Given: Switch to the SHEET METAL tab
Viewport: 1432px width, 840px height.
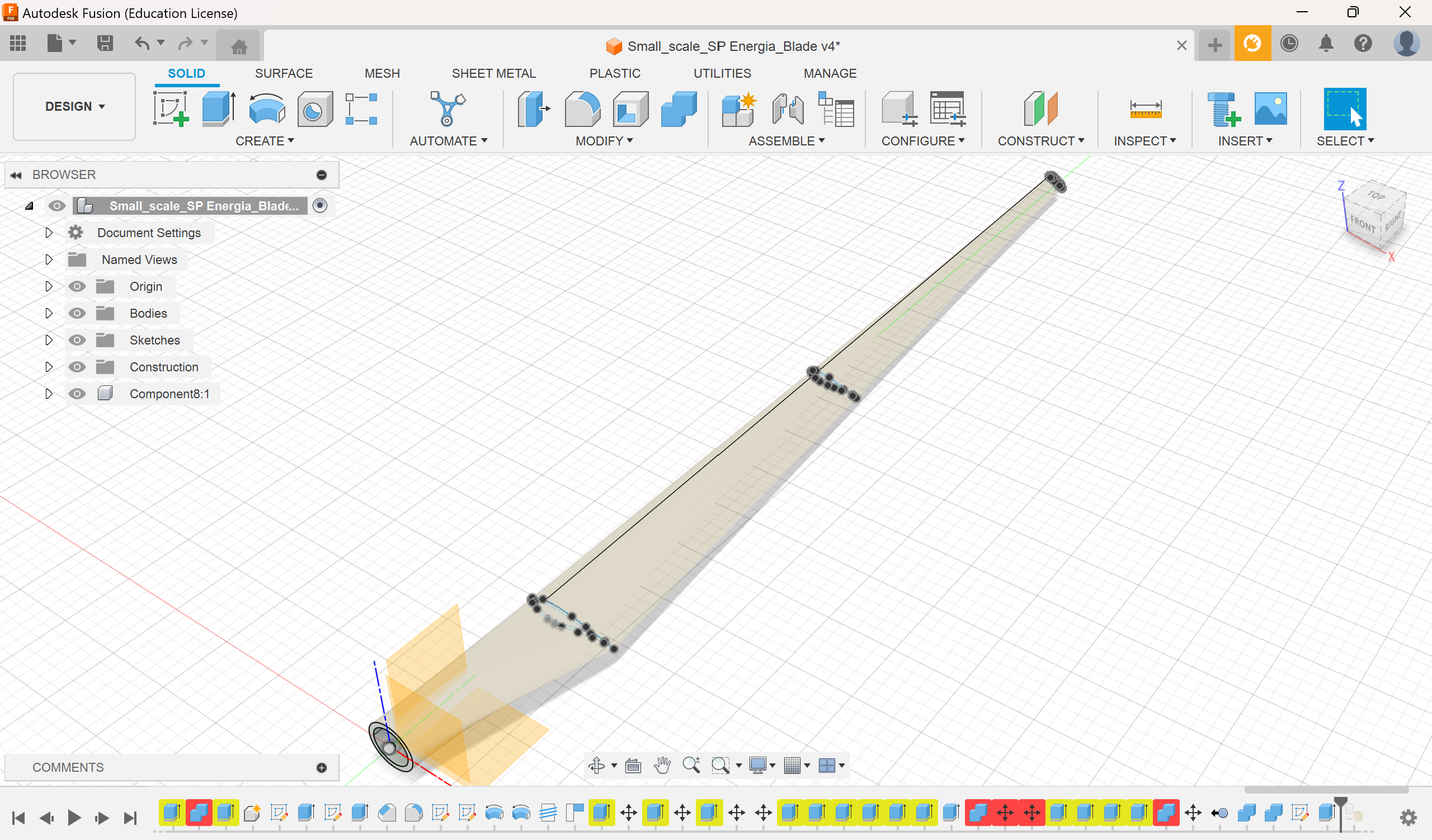Looking at the screenshot, I should (493, 73).
